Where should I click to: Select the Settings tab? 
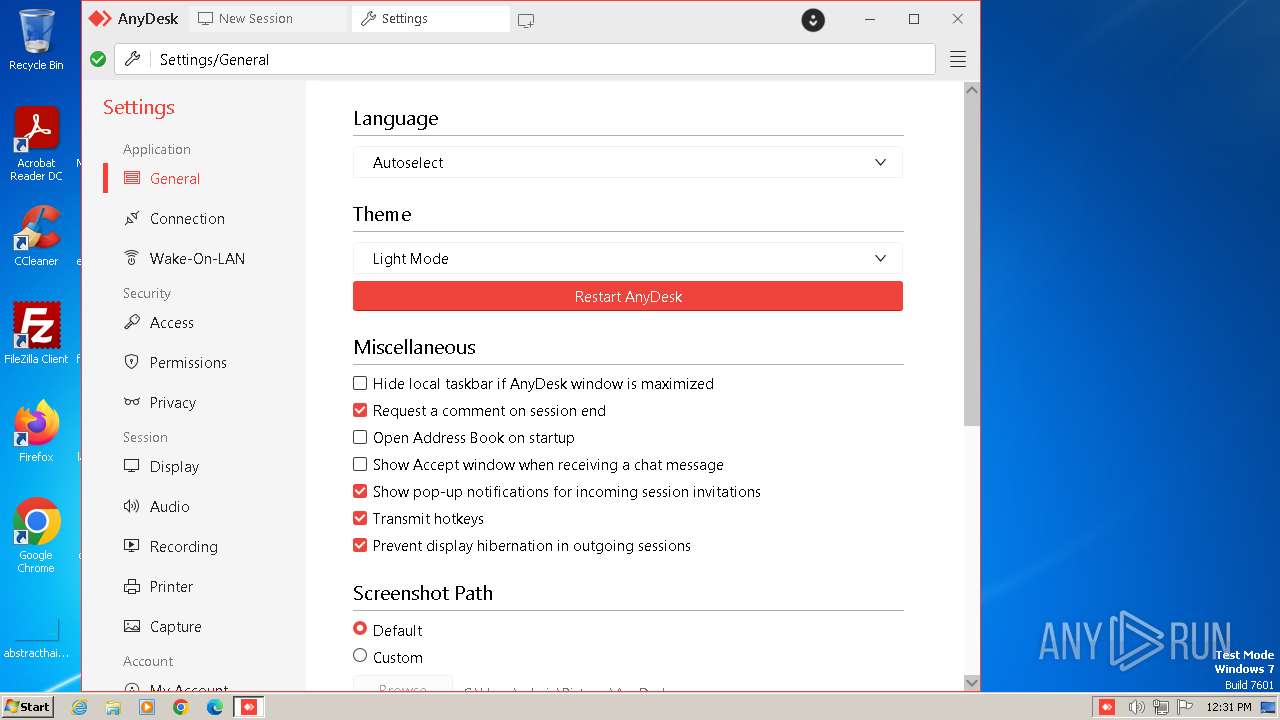tap(431, 19)
